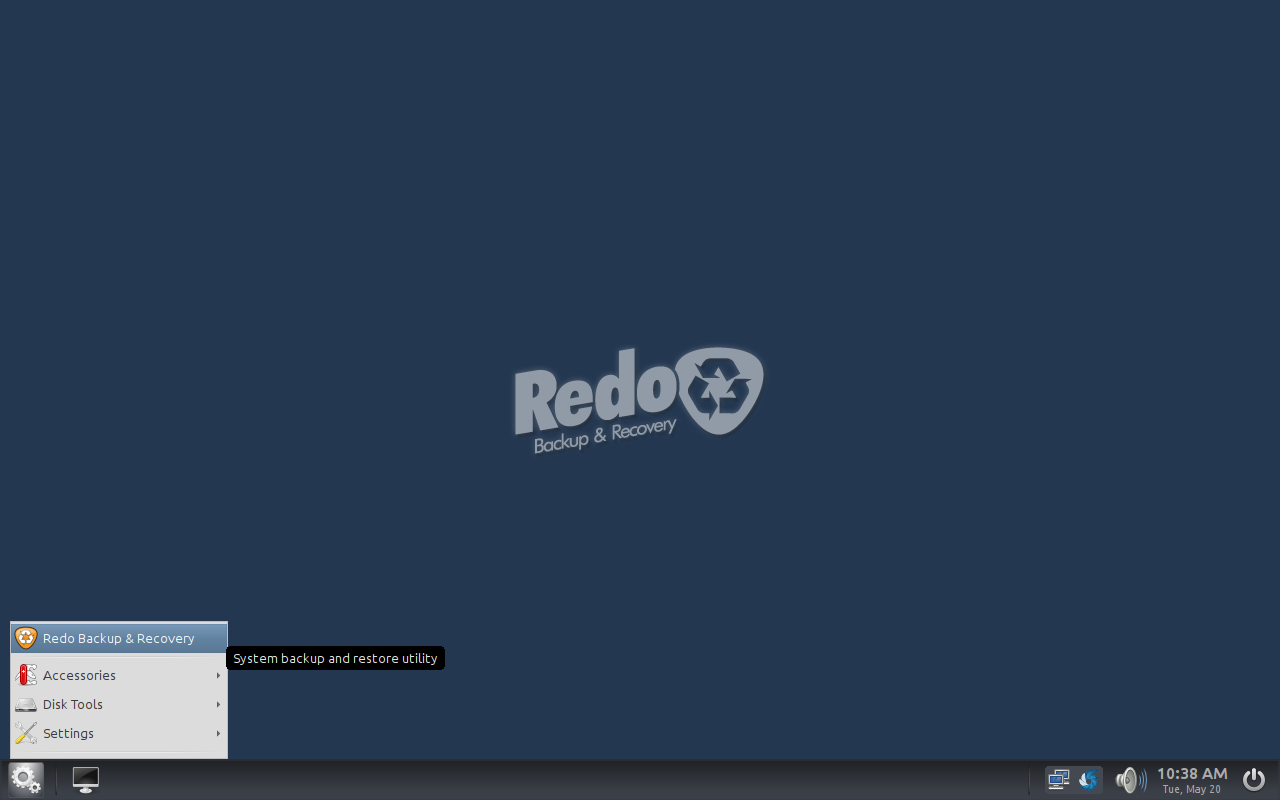
Task: Click the 10:38 AM clock
Action: 1191,774
